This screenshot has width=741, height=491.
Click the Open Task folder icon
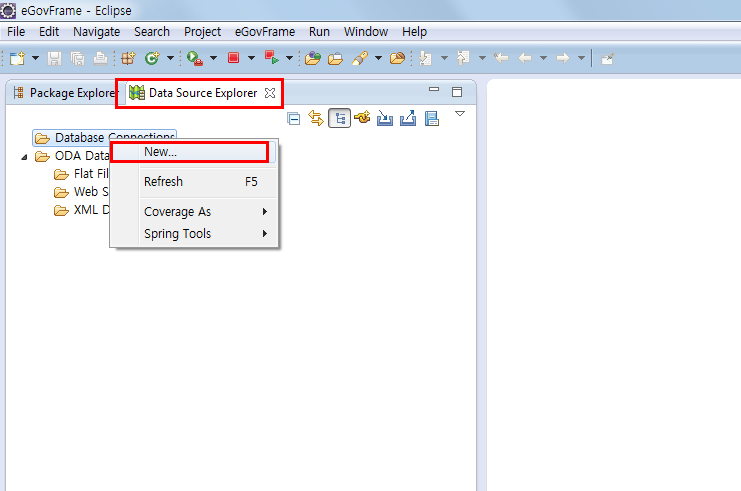coord(336,59)
